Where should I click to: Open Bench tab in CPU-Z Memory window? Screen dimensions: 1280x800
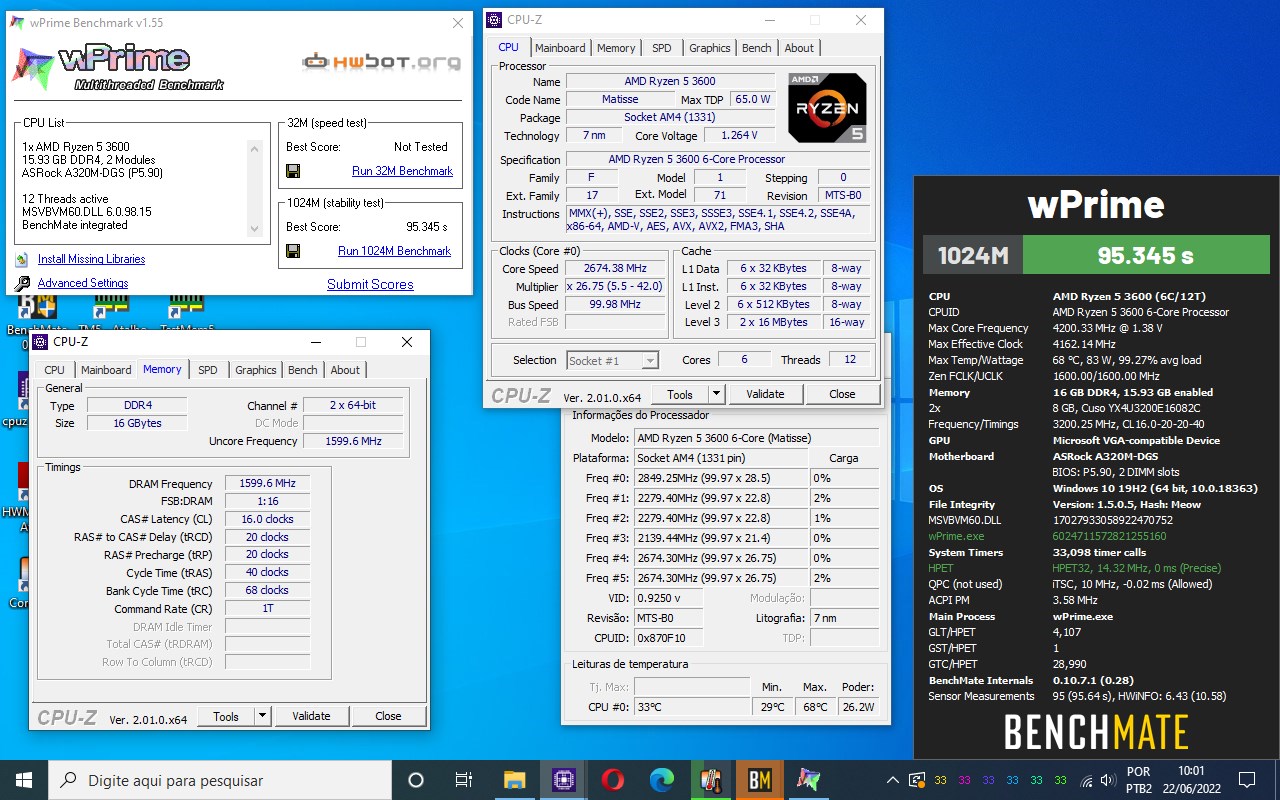pos(303,370)
